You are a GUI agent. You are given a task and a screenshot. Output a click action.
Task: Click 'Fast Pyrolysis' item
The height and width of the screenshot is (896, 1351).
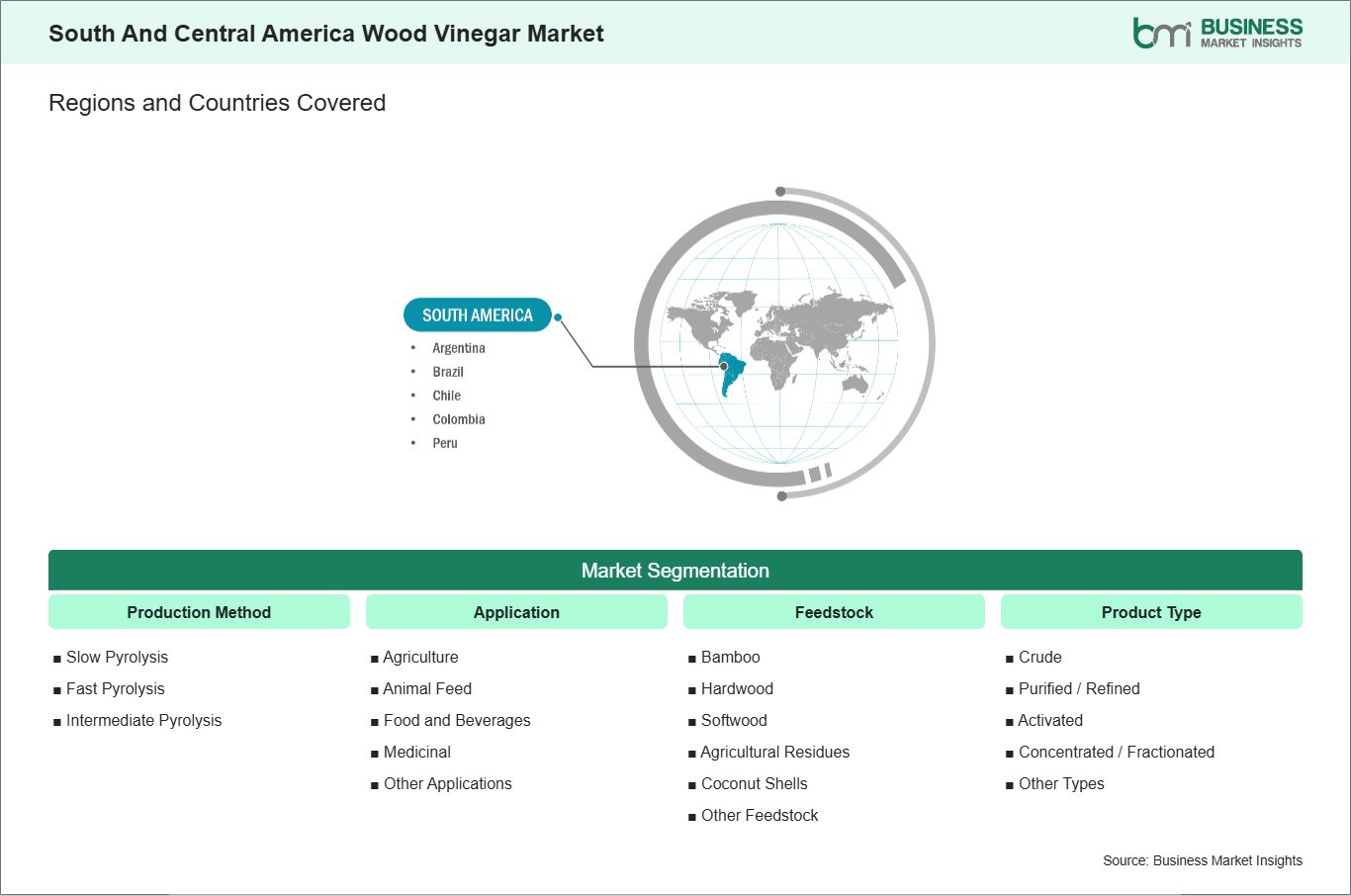click(x=116, y=688)
